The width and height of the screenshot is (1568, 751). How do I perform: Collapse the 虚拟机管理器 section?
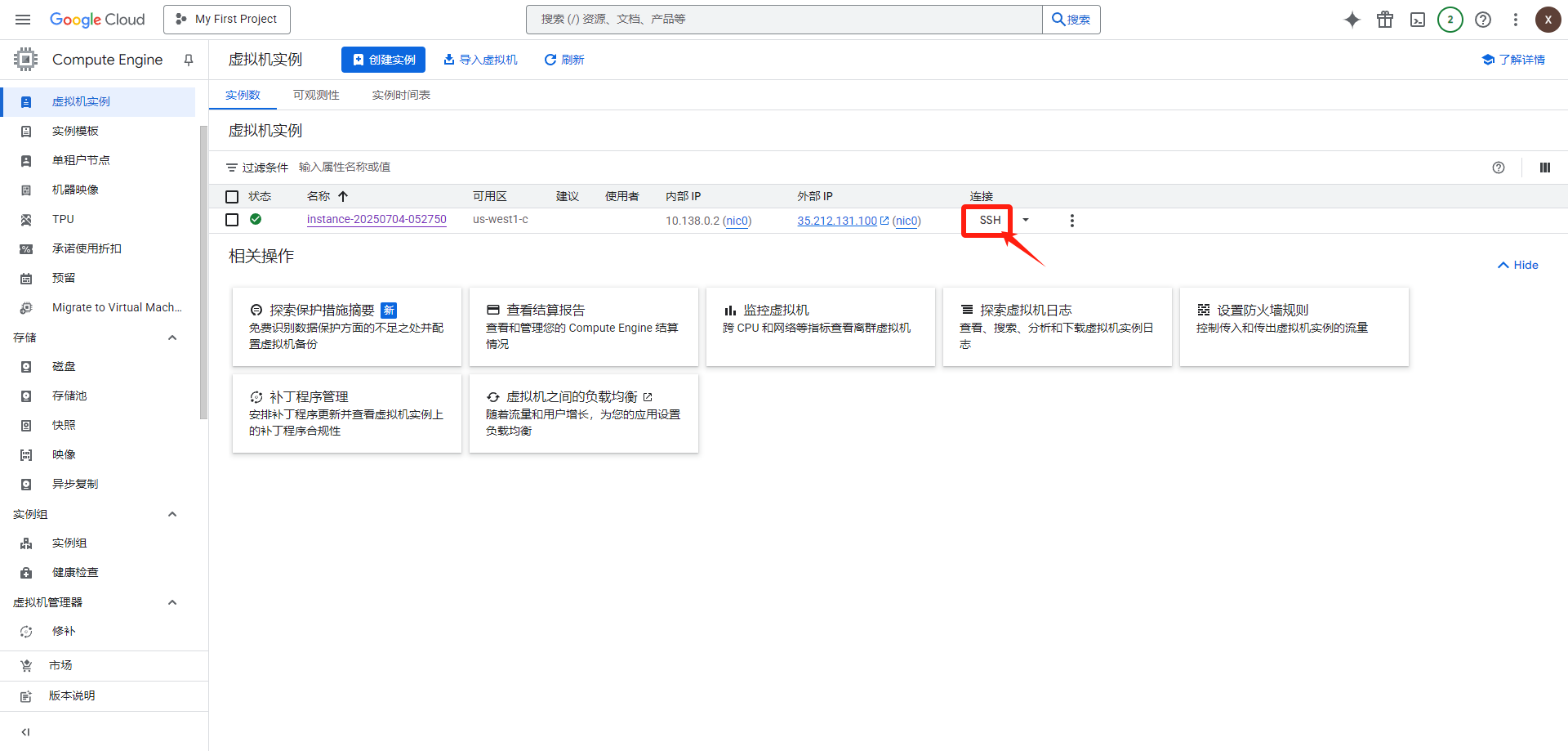(x=172, y=602)
